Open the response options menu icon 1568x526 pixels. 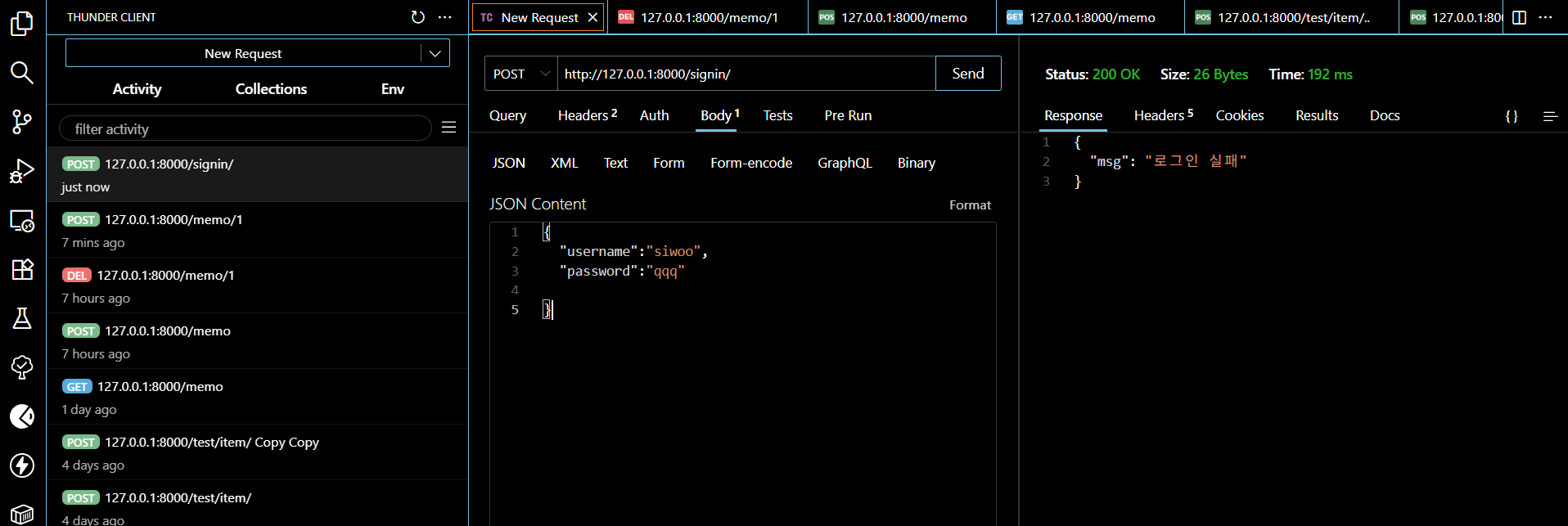pos(1550,116)
